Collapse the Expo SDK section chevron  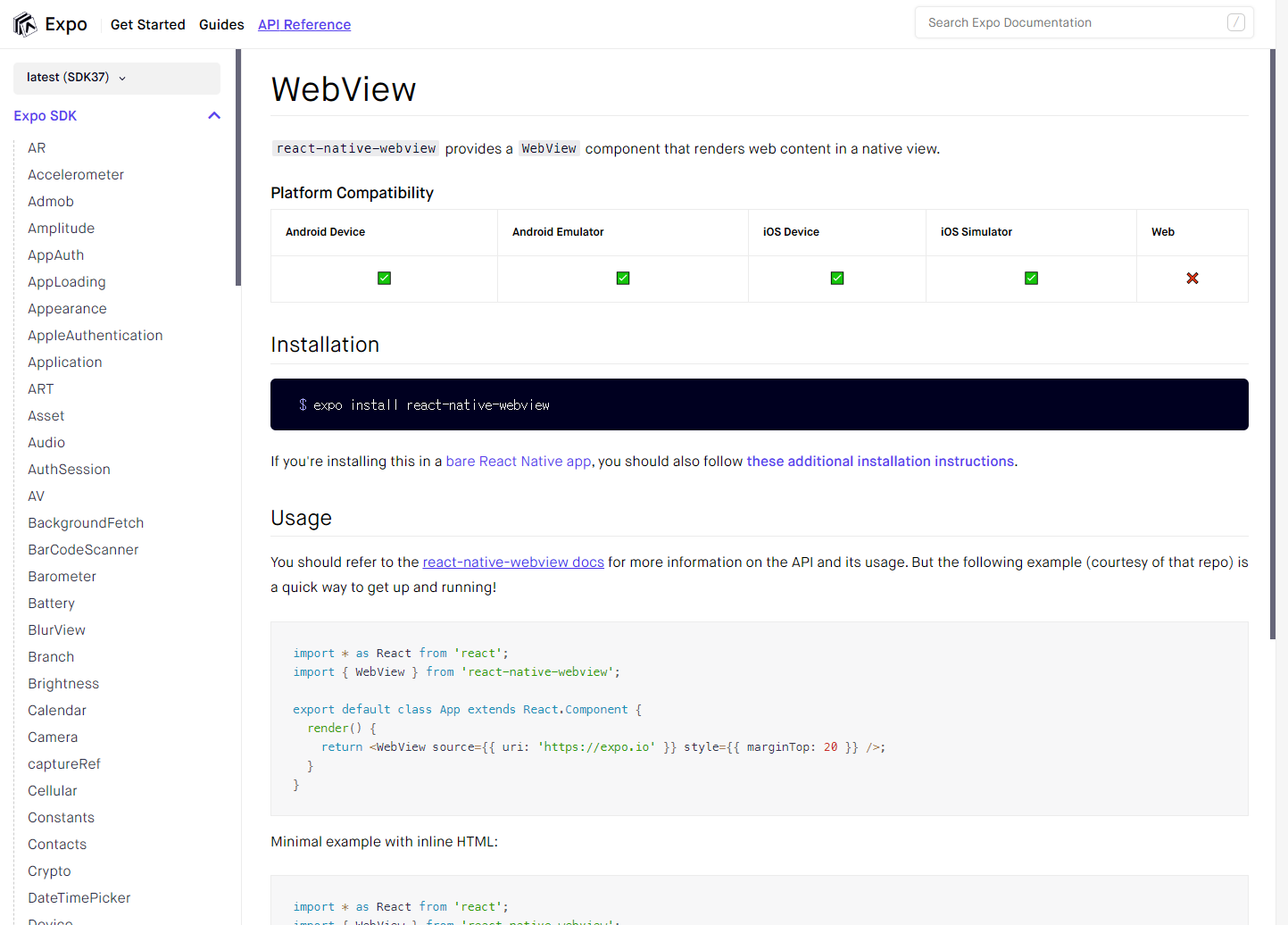[x=214, y=116]
